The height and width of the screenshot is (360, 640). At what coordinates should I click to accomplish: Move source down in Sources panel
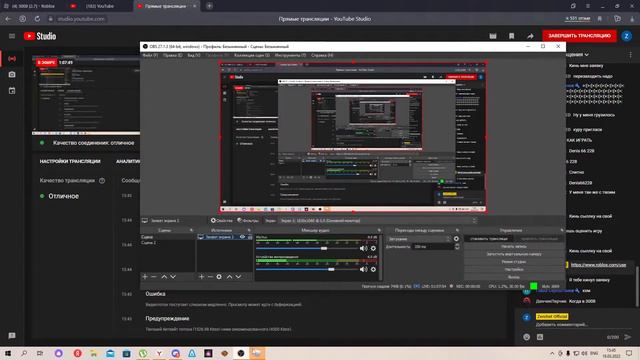tap(238, 277)
